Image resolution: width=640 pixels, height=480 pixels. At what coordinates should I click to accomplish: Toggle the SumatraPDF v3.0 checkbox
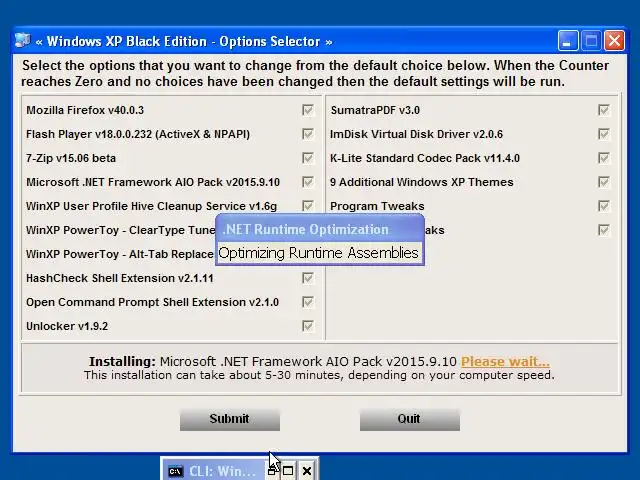click(604, 110)
